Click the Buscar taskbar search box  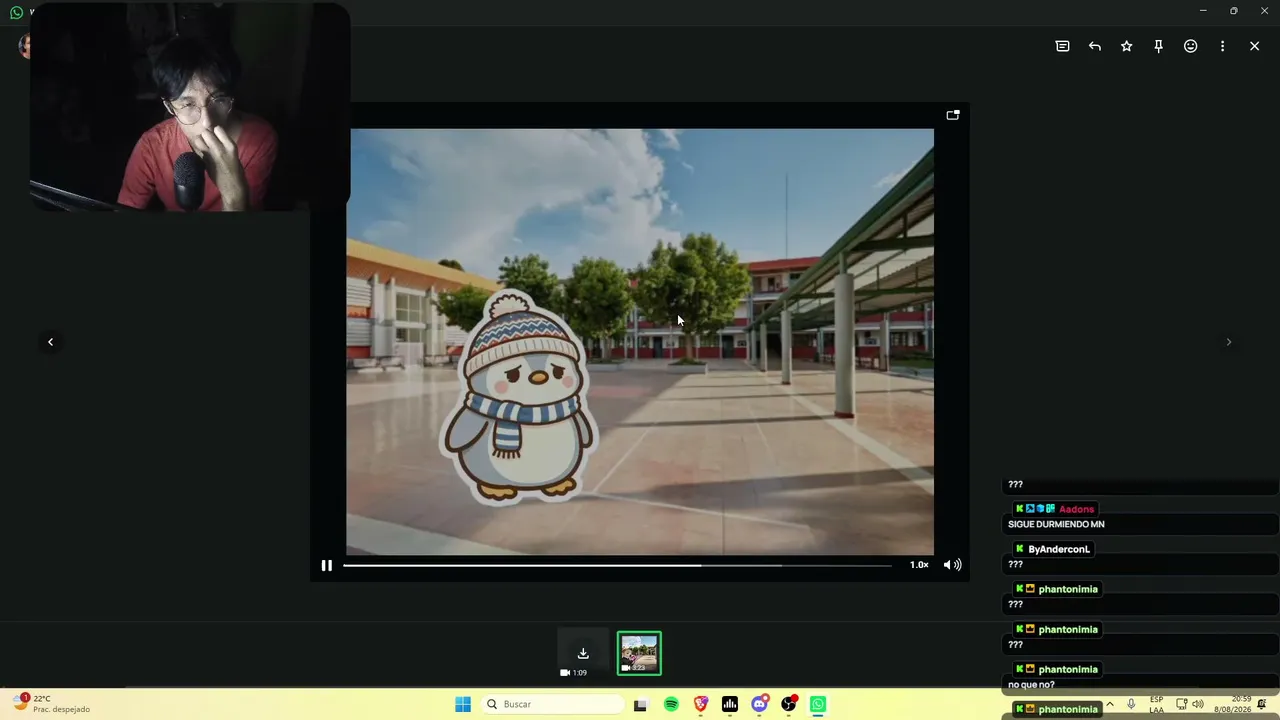(553, 704)
